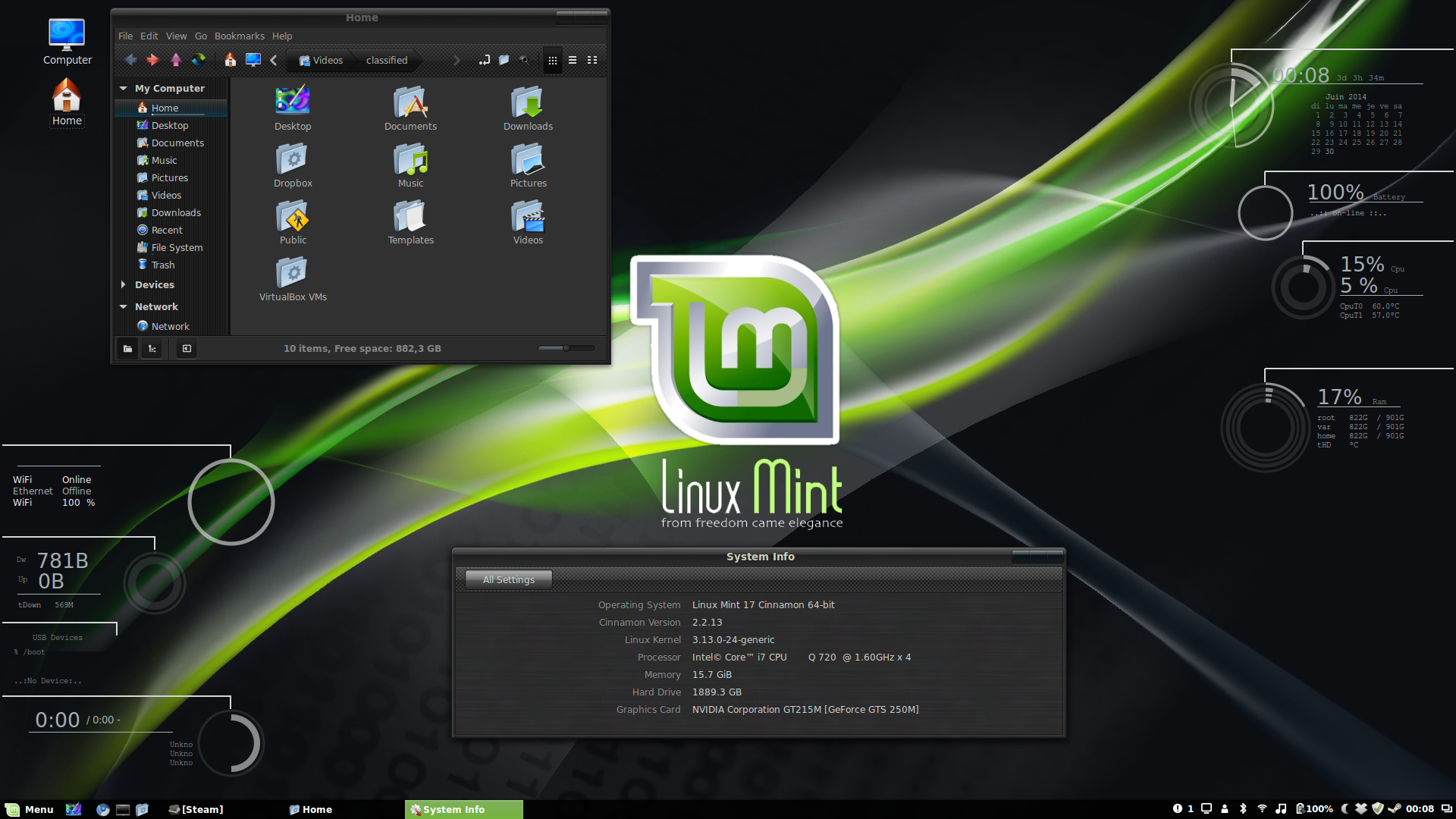Select the Pictures folder in main pane
Screen dimensions: 1456x819
[x=528, y=166]
